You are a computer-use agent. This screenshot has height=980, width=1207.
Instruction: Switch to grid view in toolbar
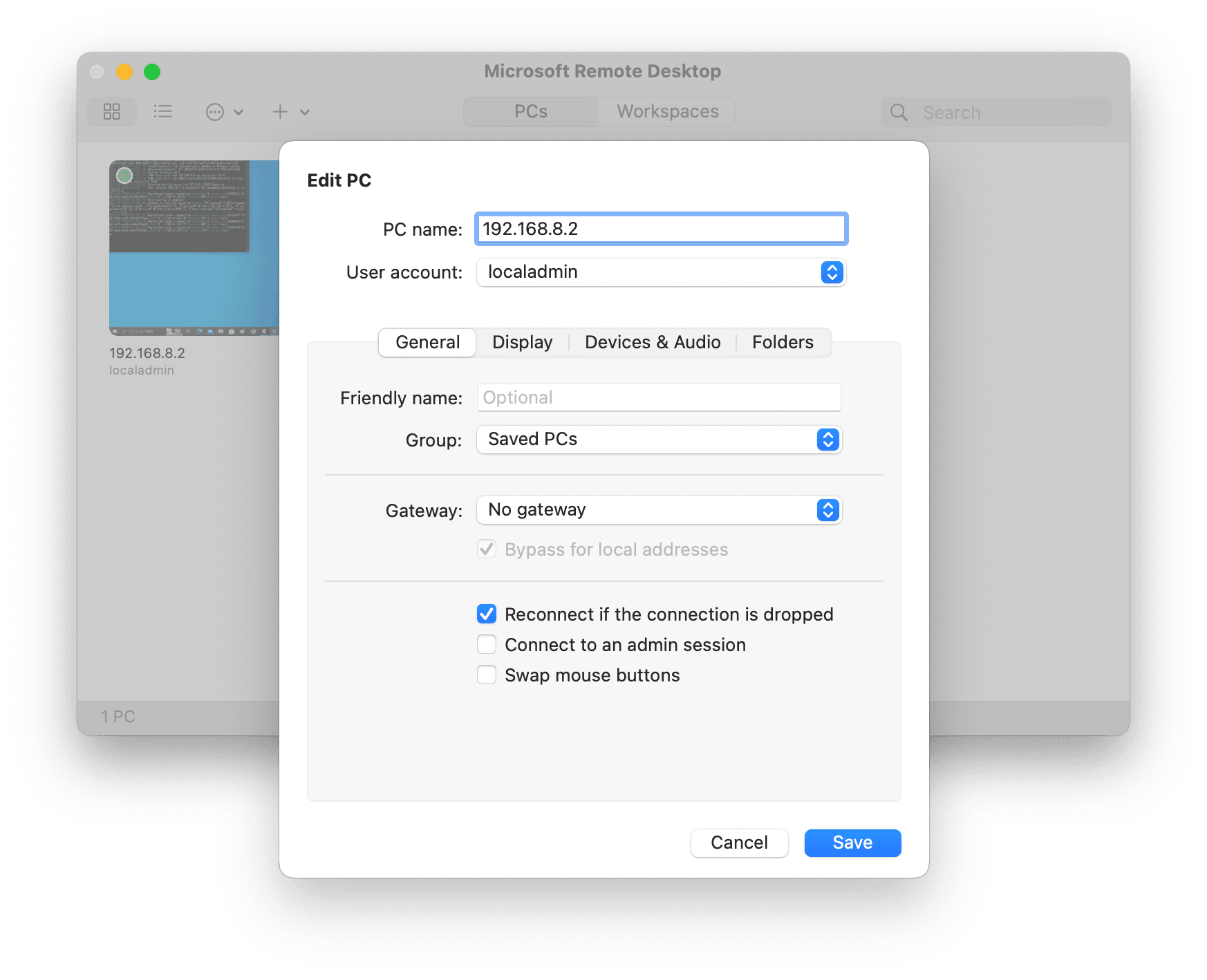(112, 112)
